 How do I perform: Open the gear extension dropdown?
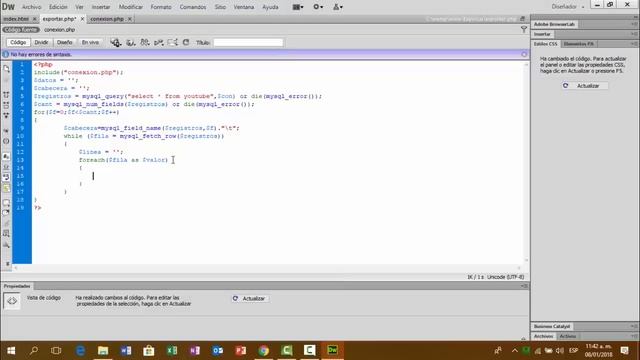click(318, 7)
